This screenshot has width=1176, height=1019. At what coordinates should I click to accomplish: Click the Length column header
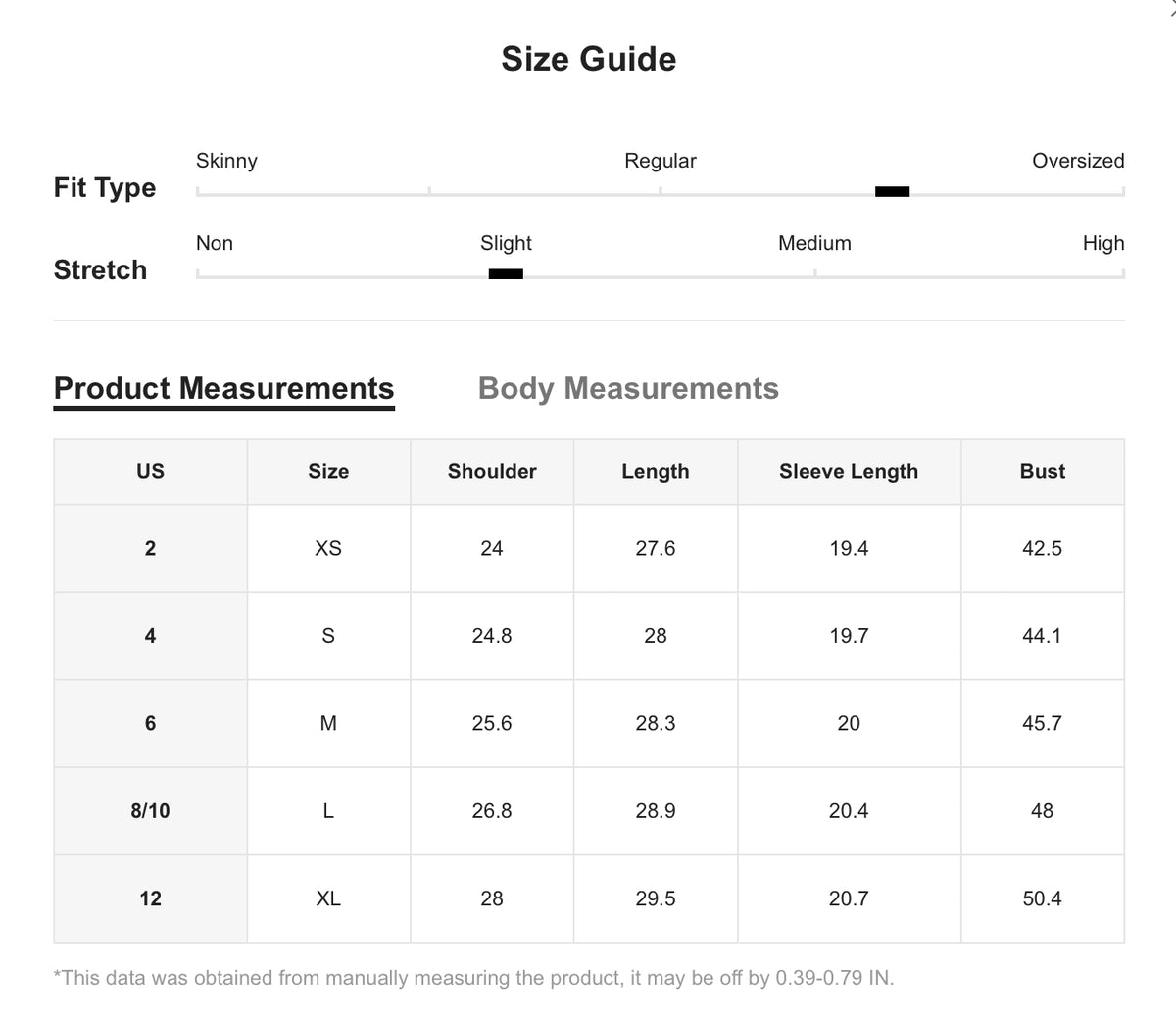click(655, 471)
